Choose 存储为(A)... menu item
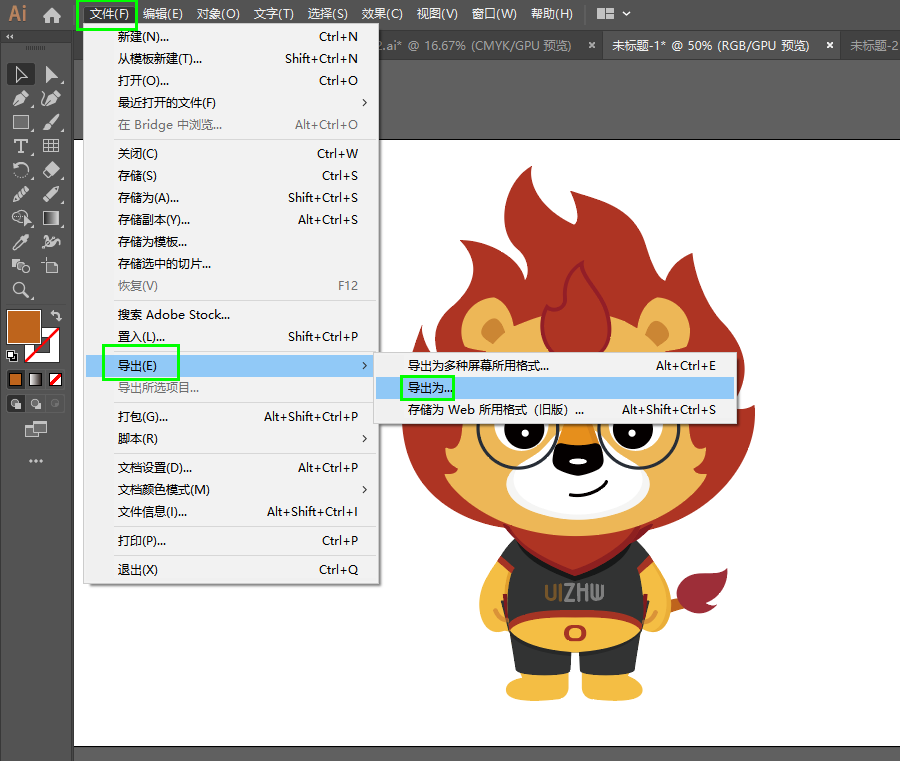 point(231,198)
